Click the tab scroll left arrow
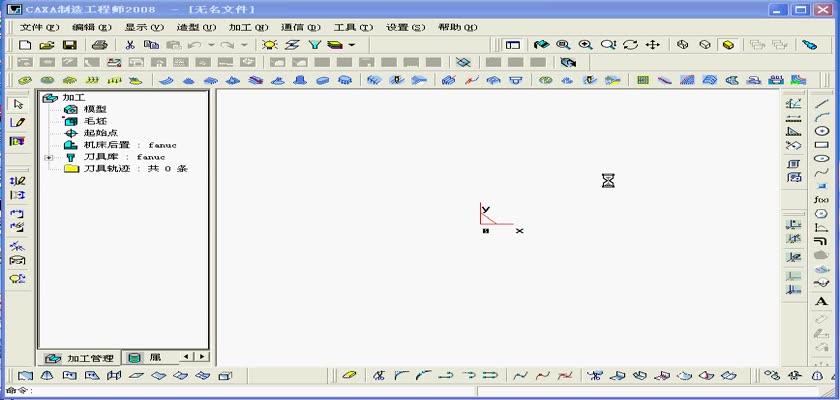840x400 pixels. [x=186, y=357]
